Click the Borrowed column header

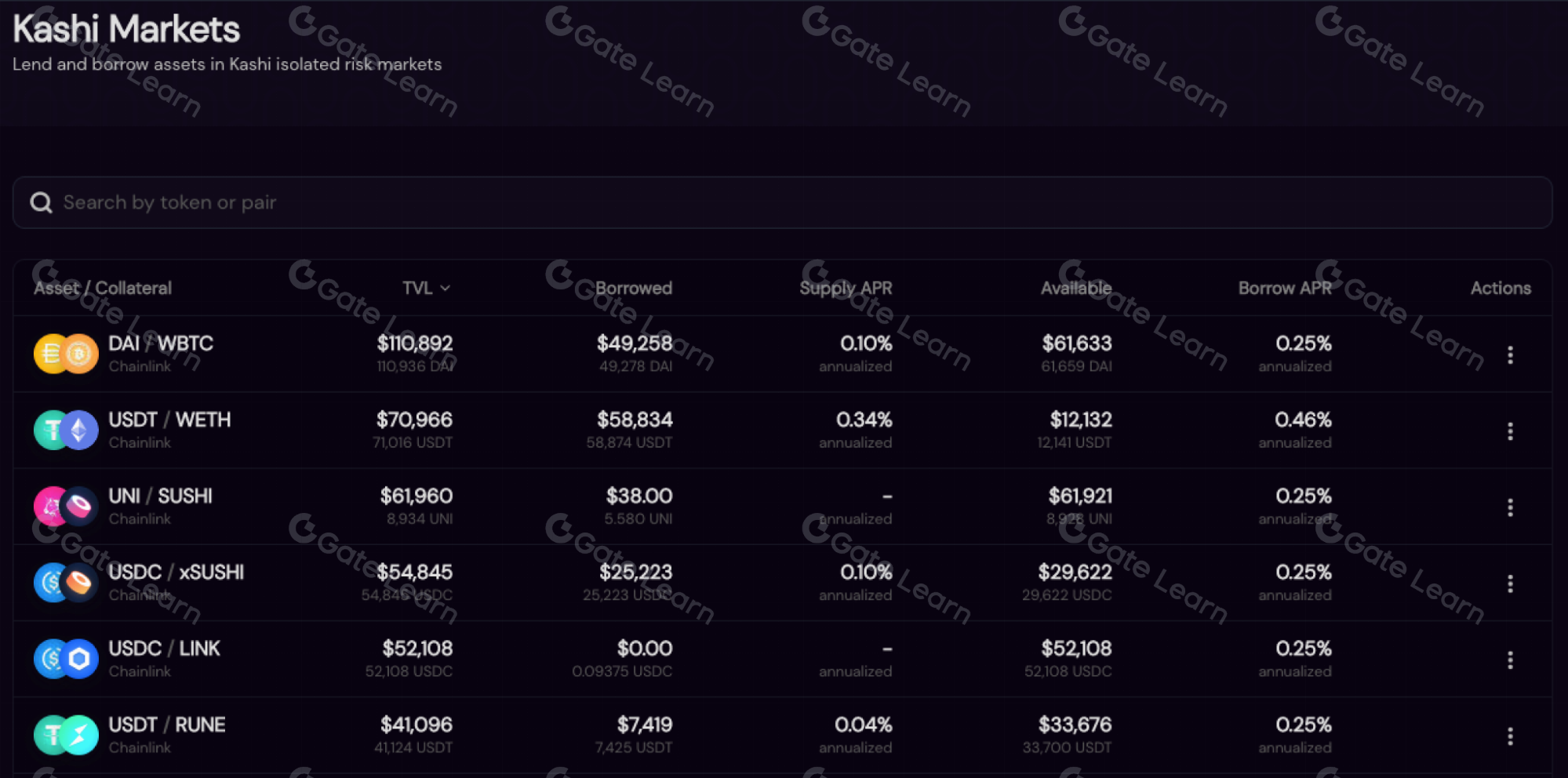633,289
